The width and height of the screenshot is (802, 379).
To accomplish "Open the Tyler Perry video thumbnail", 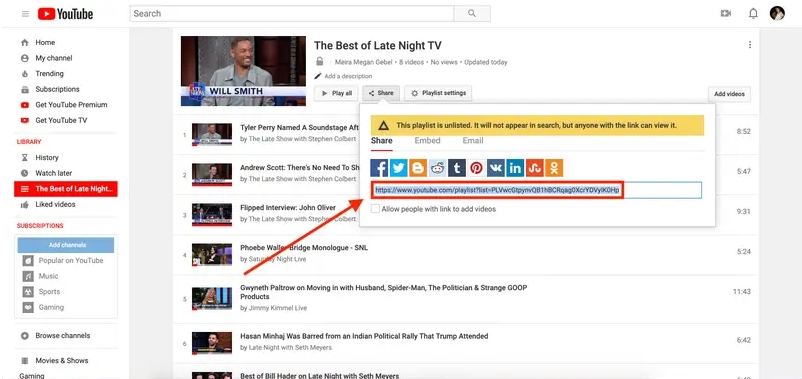I will [212, 135].
